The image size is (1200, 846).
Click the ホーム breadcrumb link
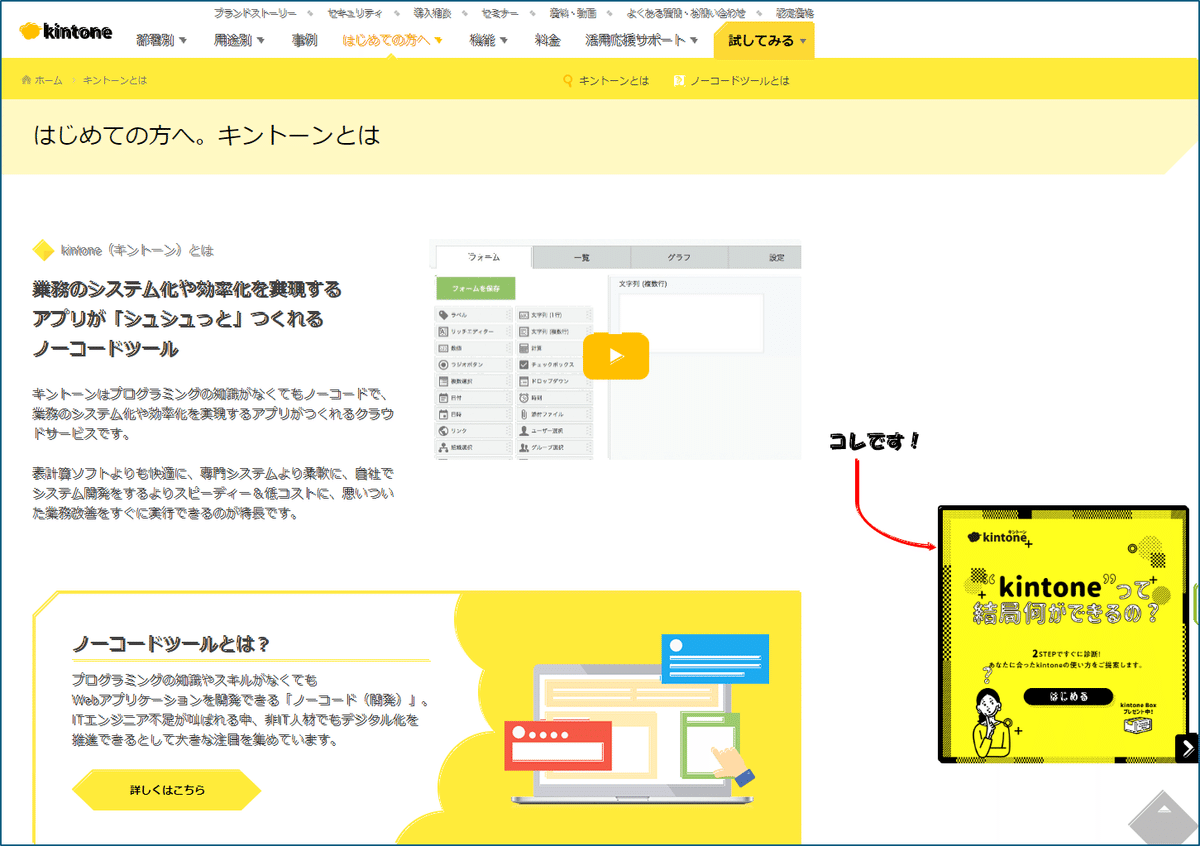[x=48, y=80]
